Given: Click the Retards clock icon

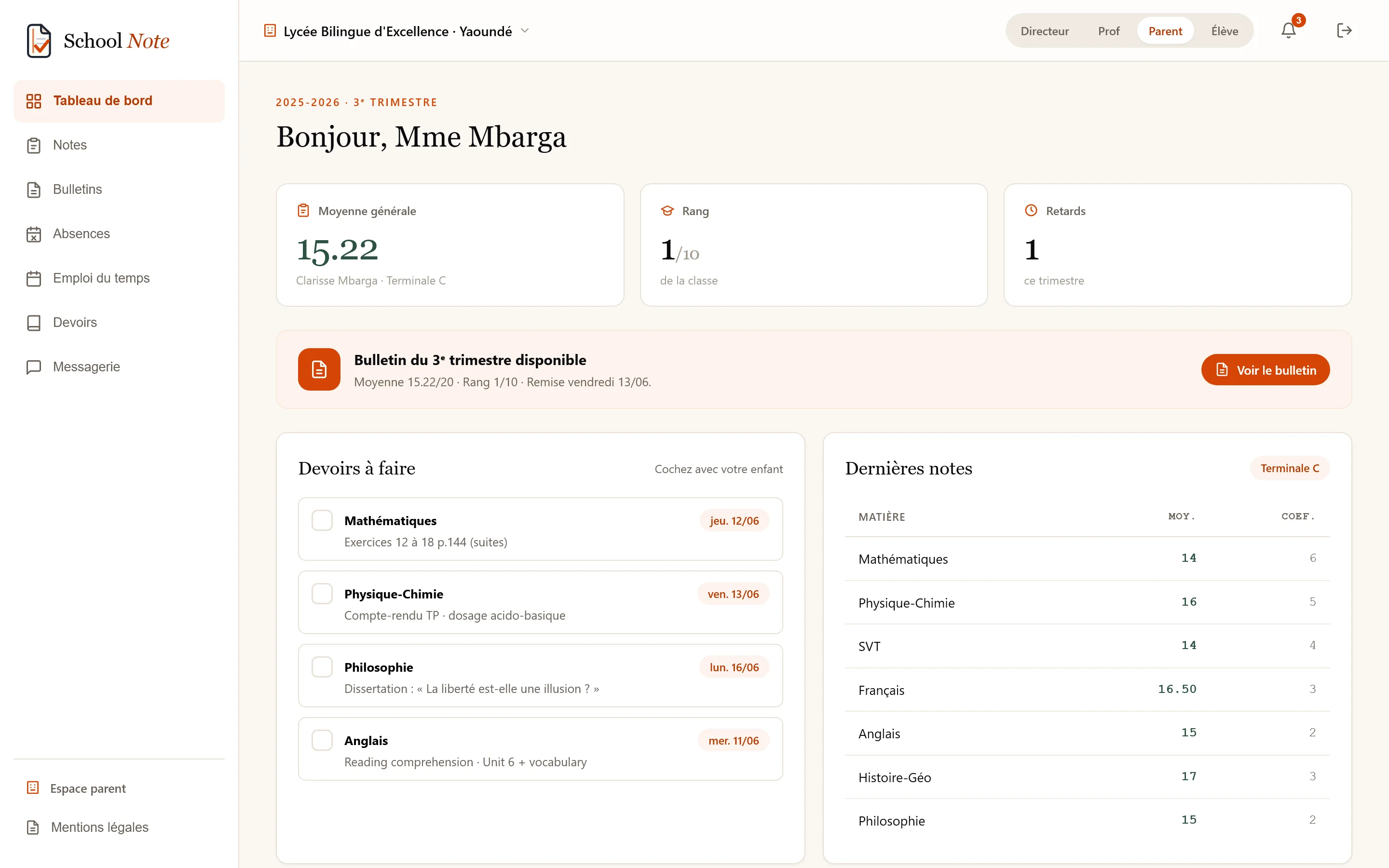Looking at the screenshot, I should (x=1031, y=211).
